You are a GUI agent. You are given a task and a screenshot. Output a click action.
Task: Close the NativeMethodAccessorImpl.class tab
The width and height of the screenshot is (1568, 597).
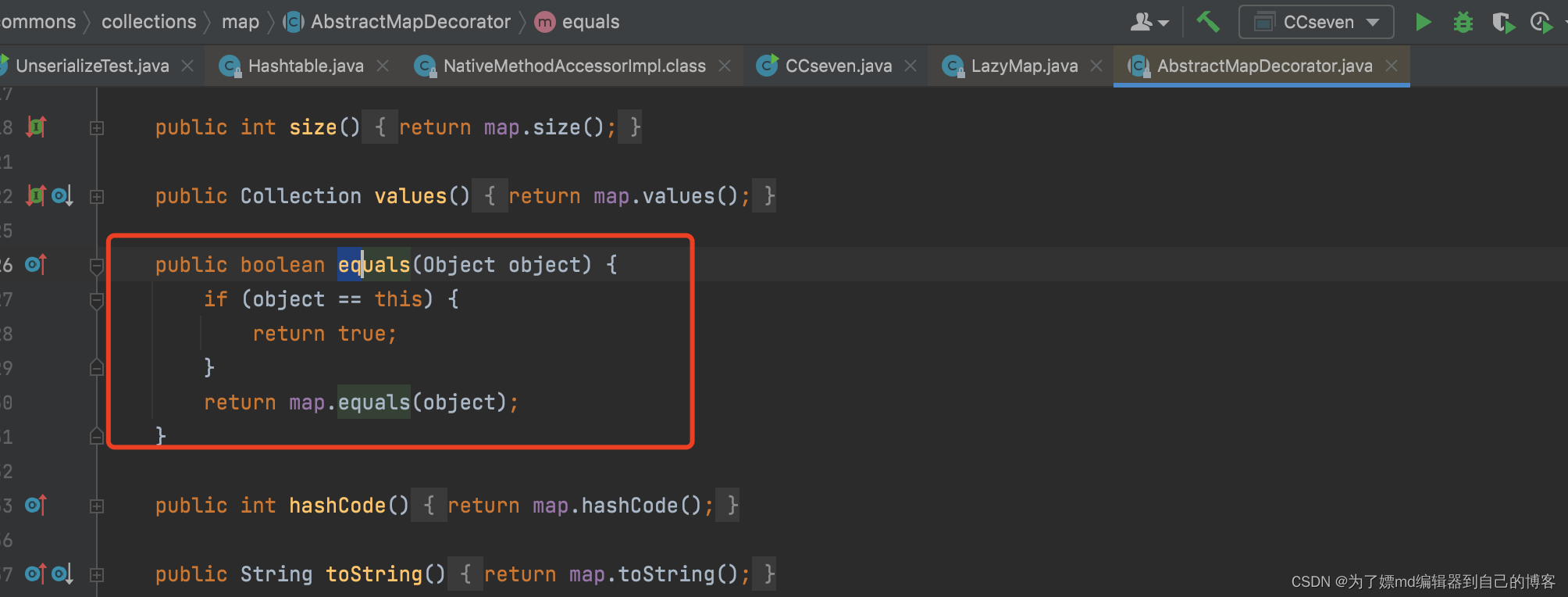pyautogui.click(x=725, y=66)
